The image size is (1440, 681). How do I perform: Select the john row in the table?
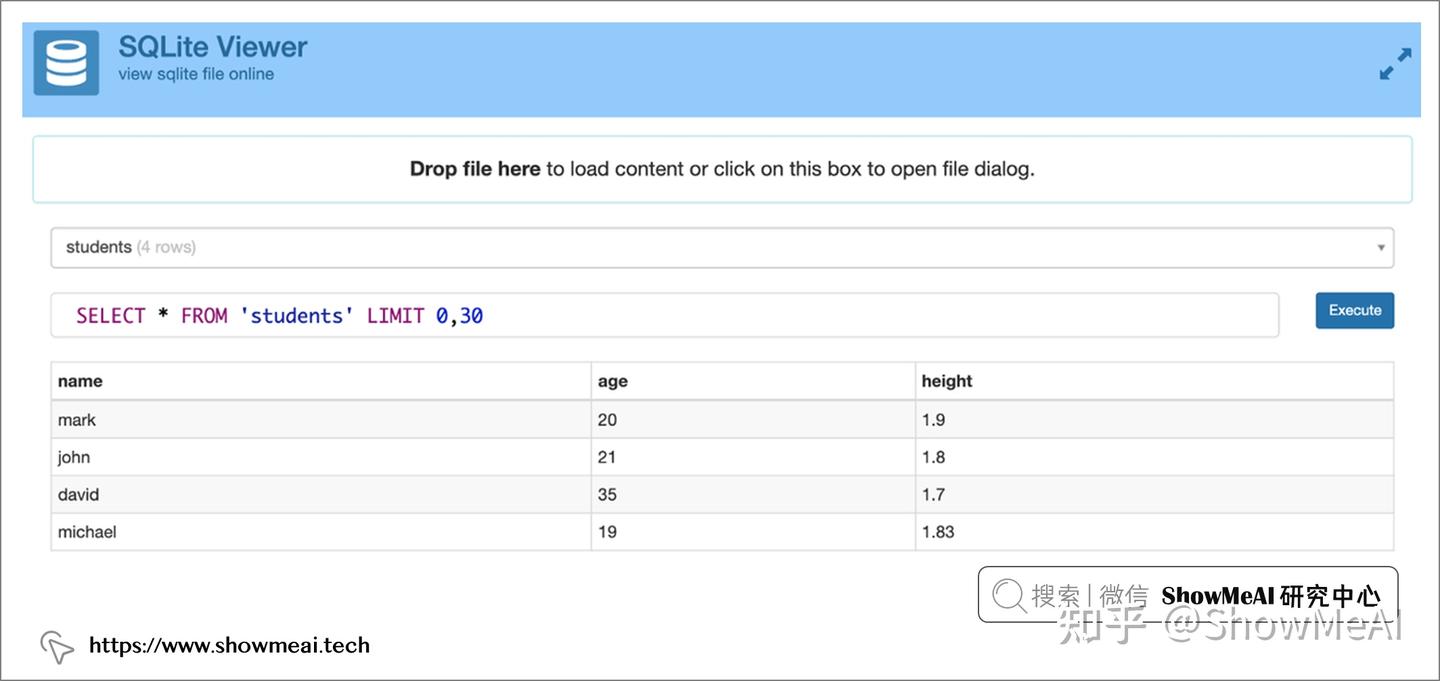722,457
